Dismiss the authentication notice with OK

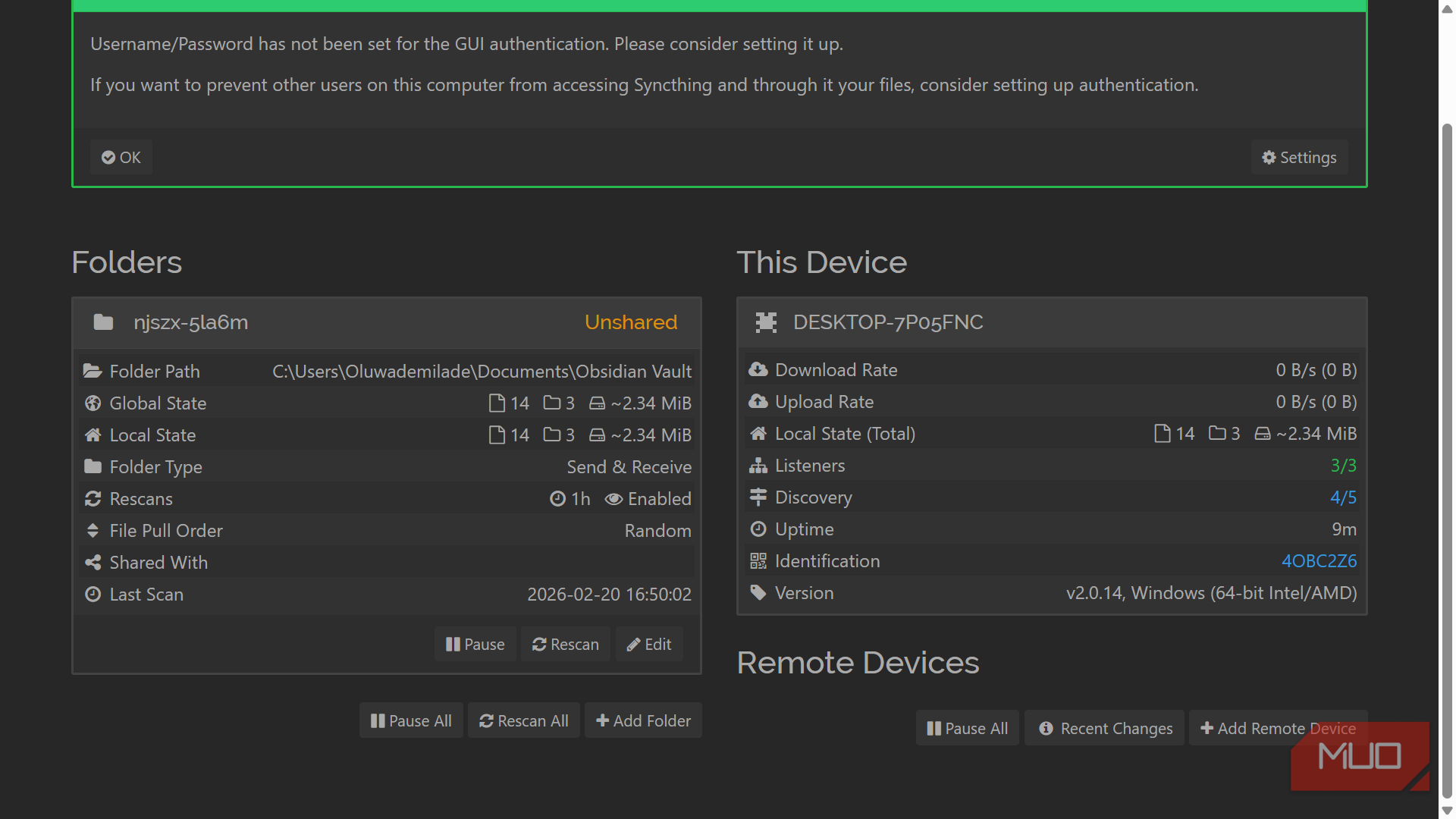tap(121, 157)
